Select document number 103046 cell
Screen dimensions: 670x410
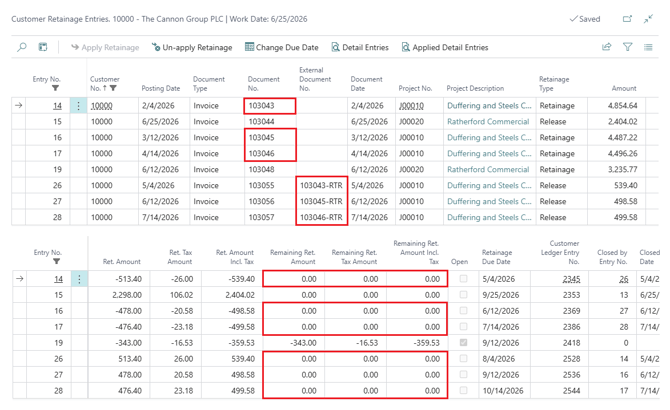pyautogui.click(x=270, y=153)
